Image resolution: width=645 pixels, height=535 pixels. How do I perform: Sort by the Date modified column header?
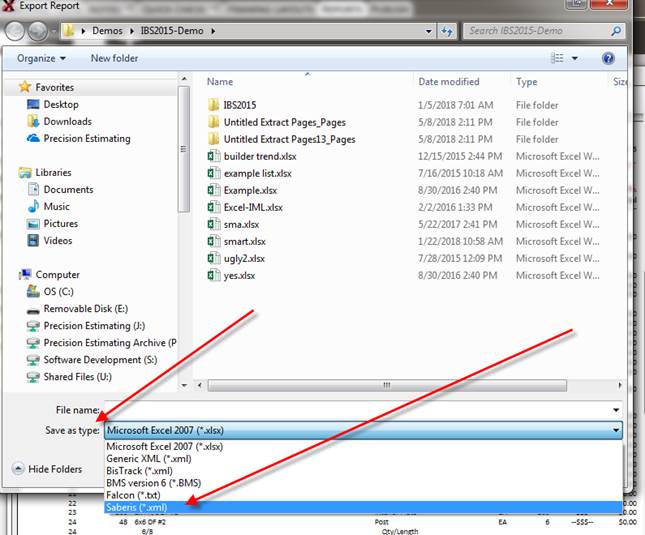449,82
